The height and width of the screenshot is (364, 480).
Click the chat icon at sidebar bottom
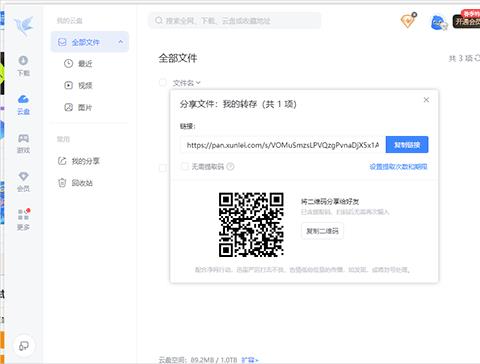(x=24, y=346)
